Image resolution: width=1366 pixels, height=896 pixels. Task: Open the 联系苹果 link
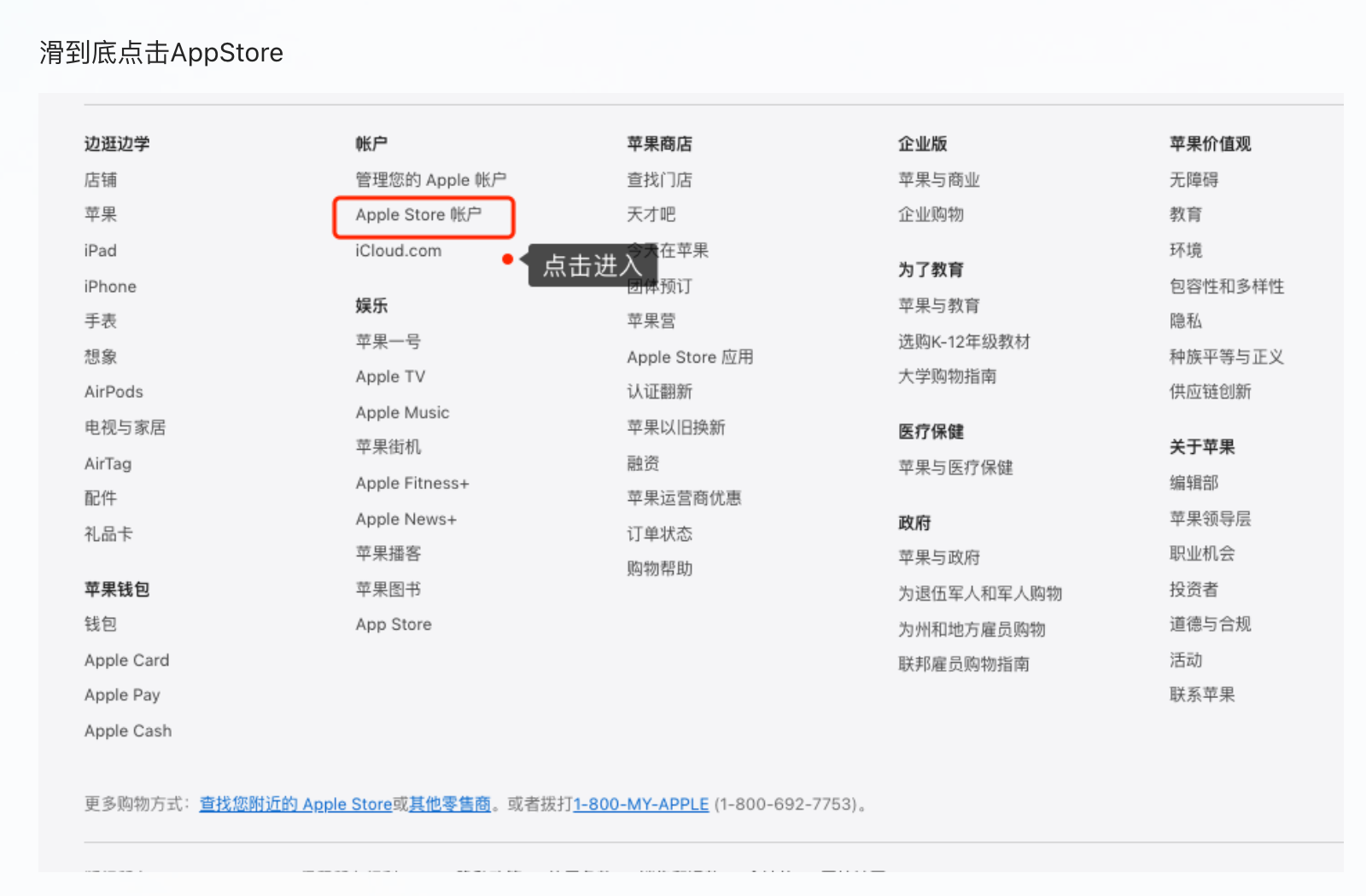[x=1202, y=695]
